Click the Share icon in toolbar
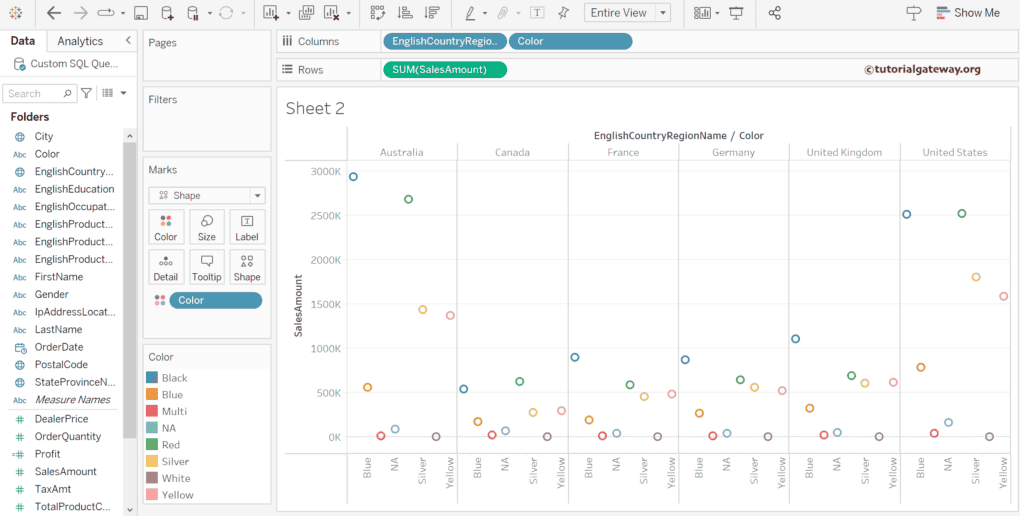The image size is (1020, 516). tap(775, 13)
